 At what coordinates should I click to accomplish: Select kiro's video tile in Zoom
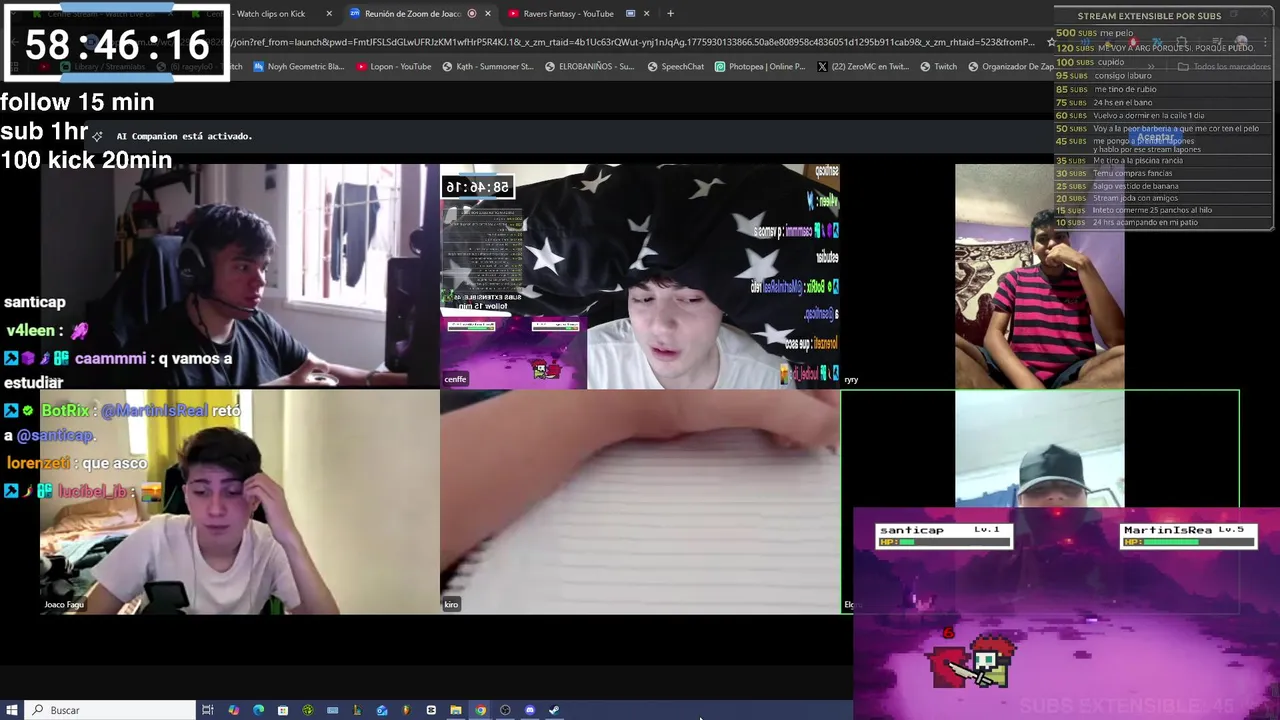pos(640,502)
